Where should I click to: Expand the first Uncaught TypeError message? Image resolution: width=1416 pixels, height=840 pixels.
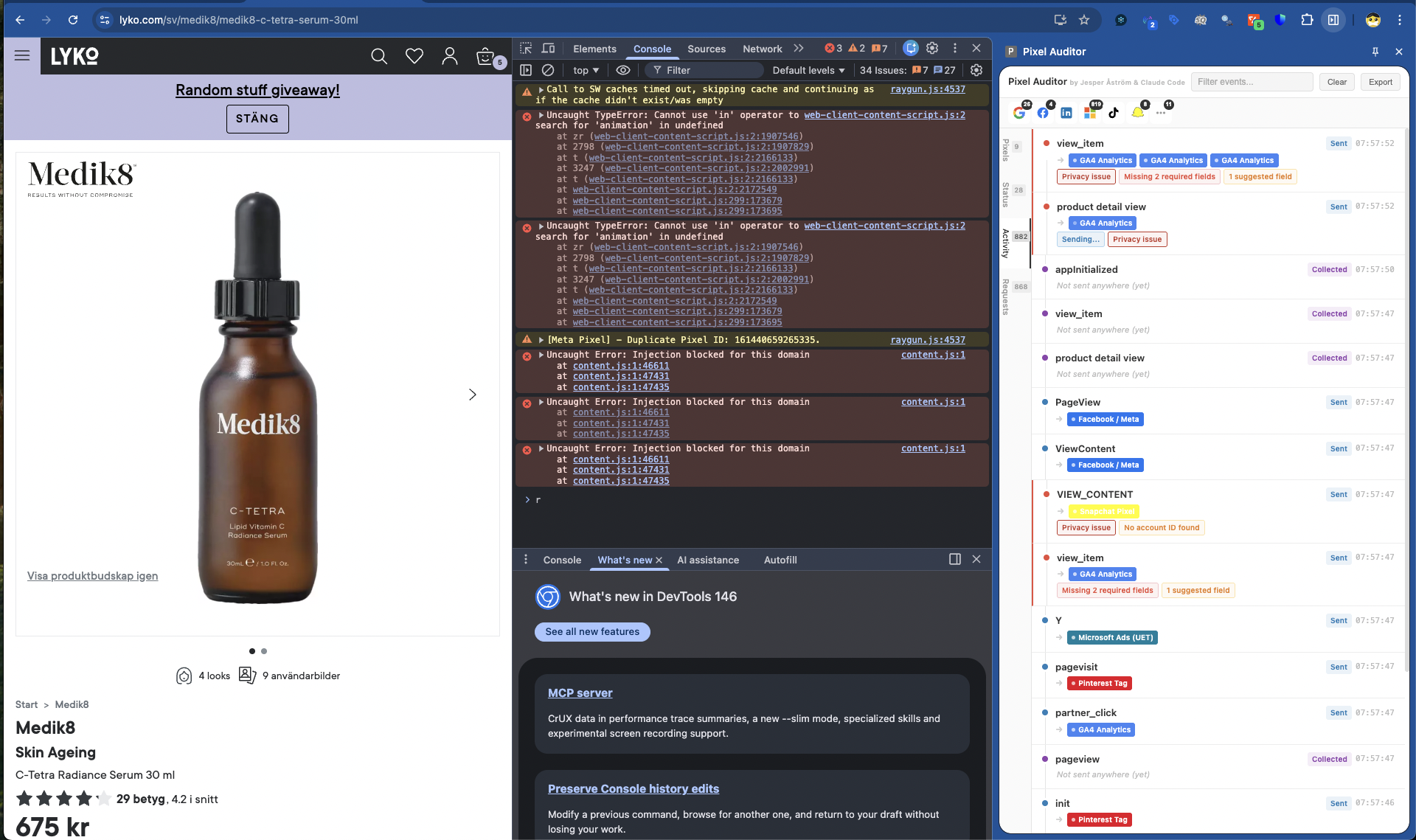click(x=541, y=115)
